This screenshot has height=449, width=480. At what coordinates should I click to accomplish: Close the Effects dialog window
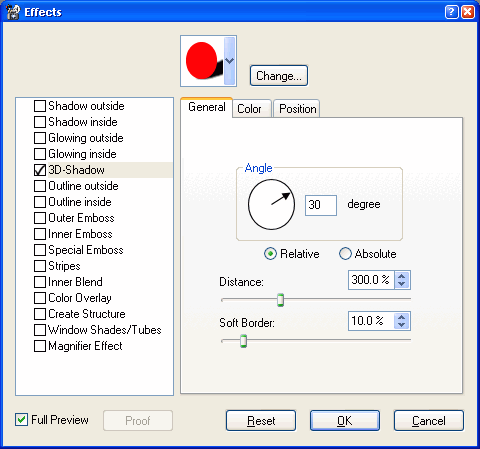pyautogui.click(x=468, y=12)
